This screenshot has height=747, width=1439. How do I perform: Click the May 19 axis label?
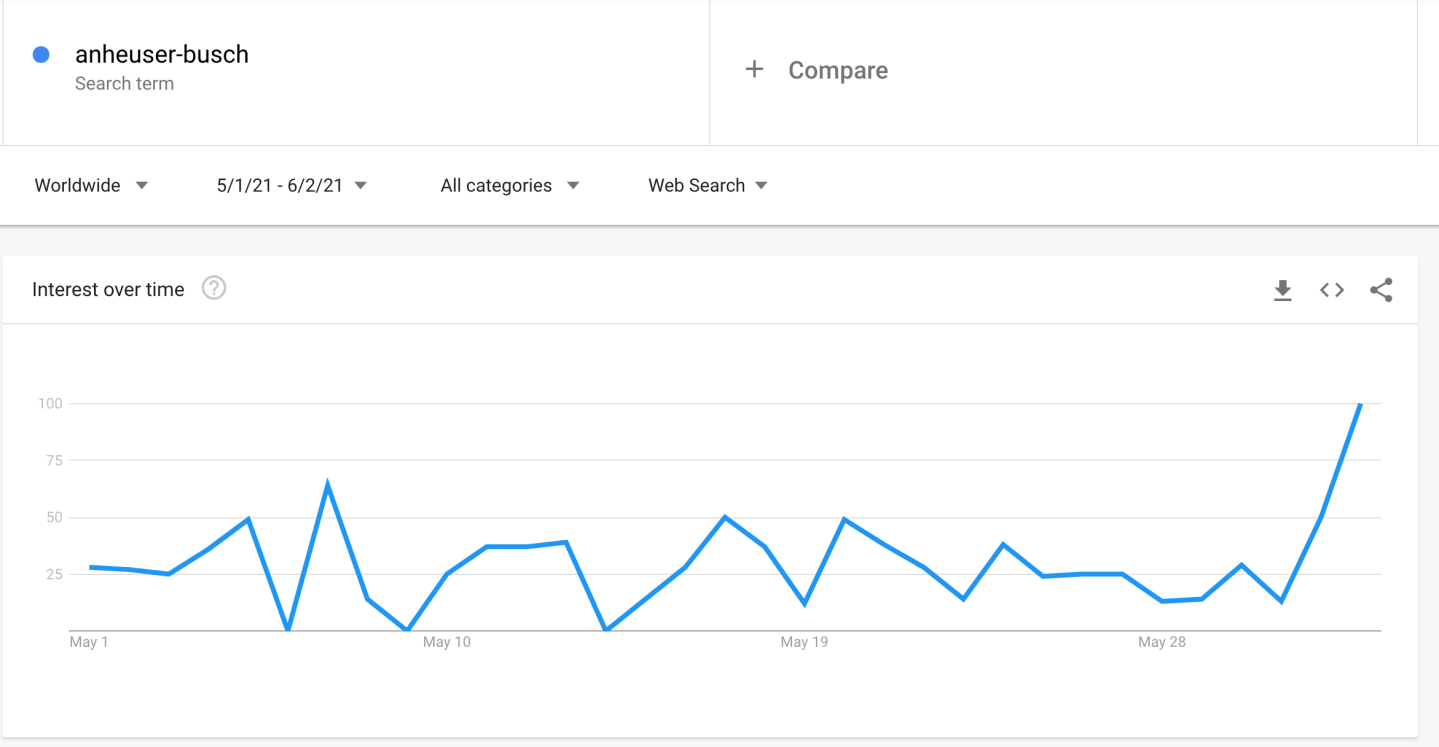[804, 642]
